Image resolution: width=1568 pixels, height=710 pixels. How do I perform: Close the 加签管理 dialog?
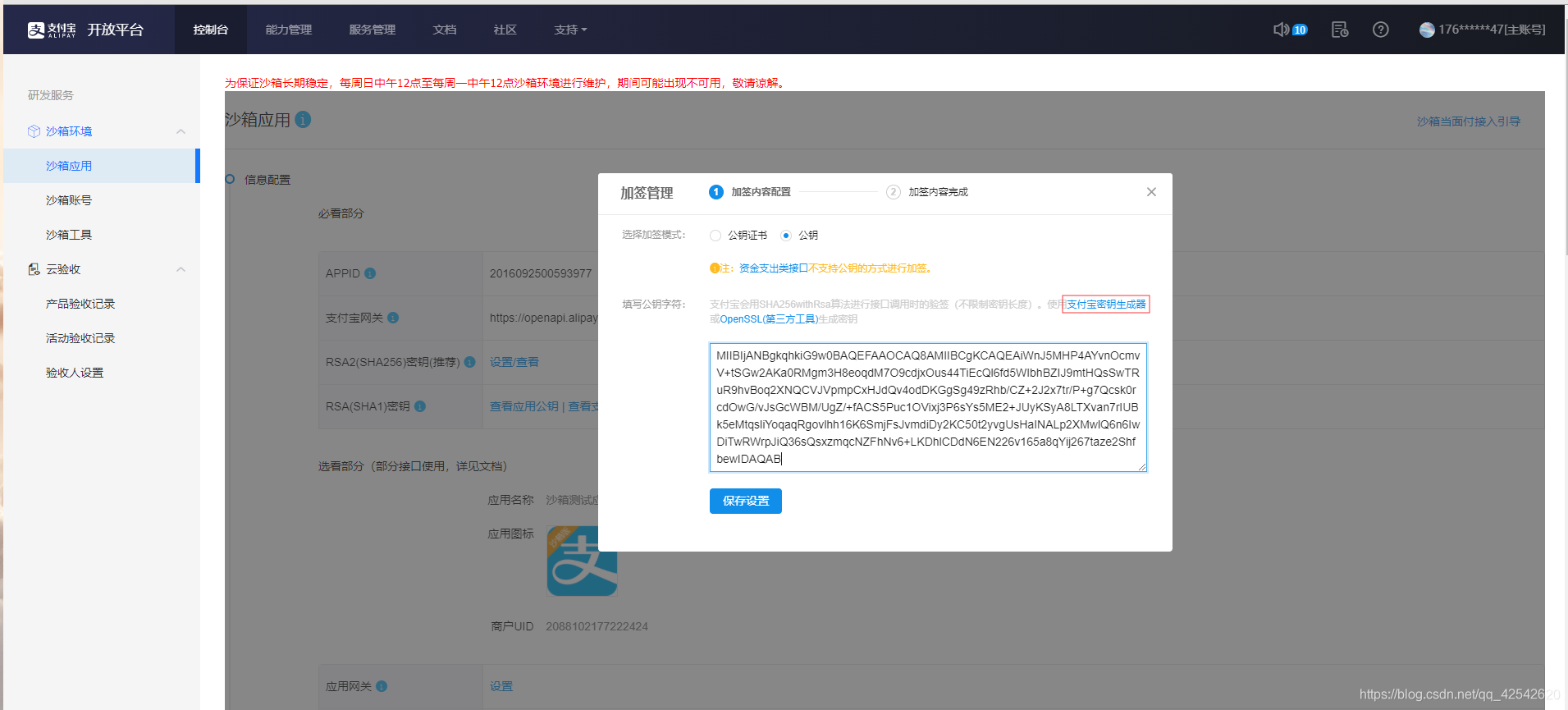1151,192
